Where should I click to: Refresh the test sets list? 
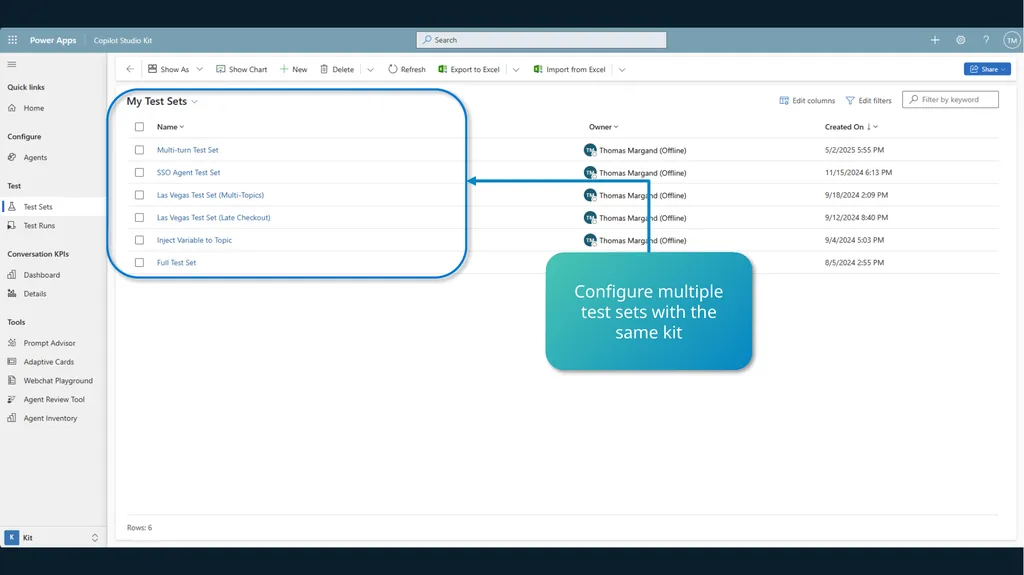(x=406, y=69)
